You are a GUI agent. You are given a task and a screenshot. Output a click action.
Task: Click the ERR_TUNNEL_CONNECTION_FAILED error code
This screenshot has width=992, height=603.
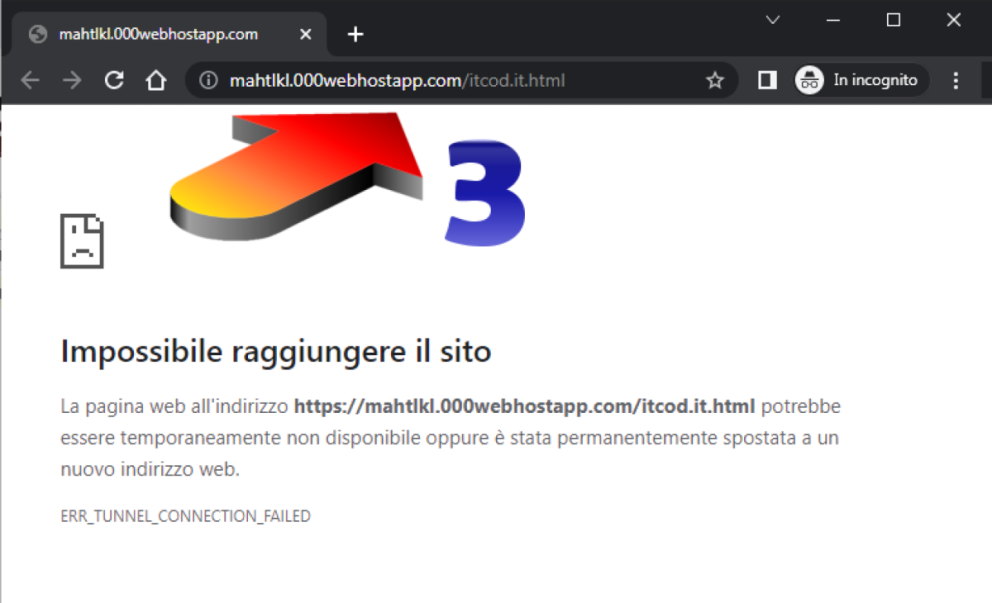(x=185, y=516)
